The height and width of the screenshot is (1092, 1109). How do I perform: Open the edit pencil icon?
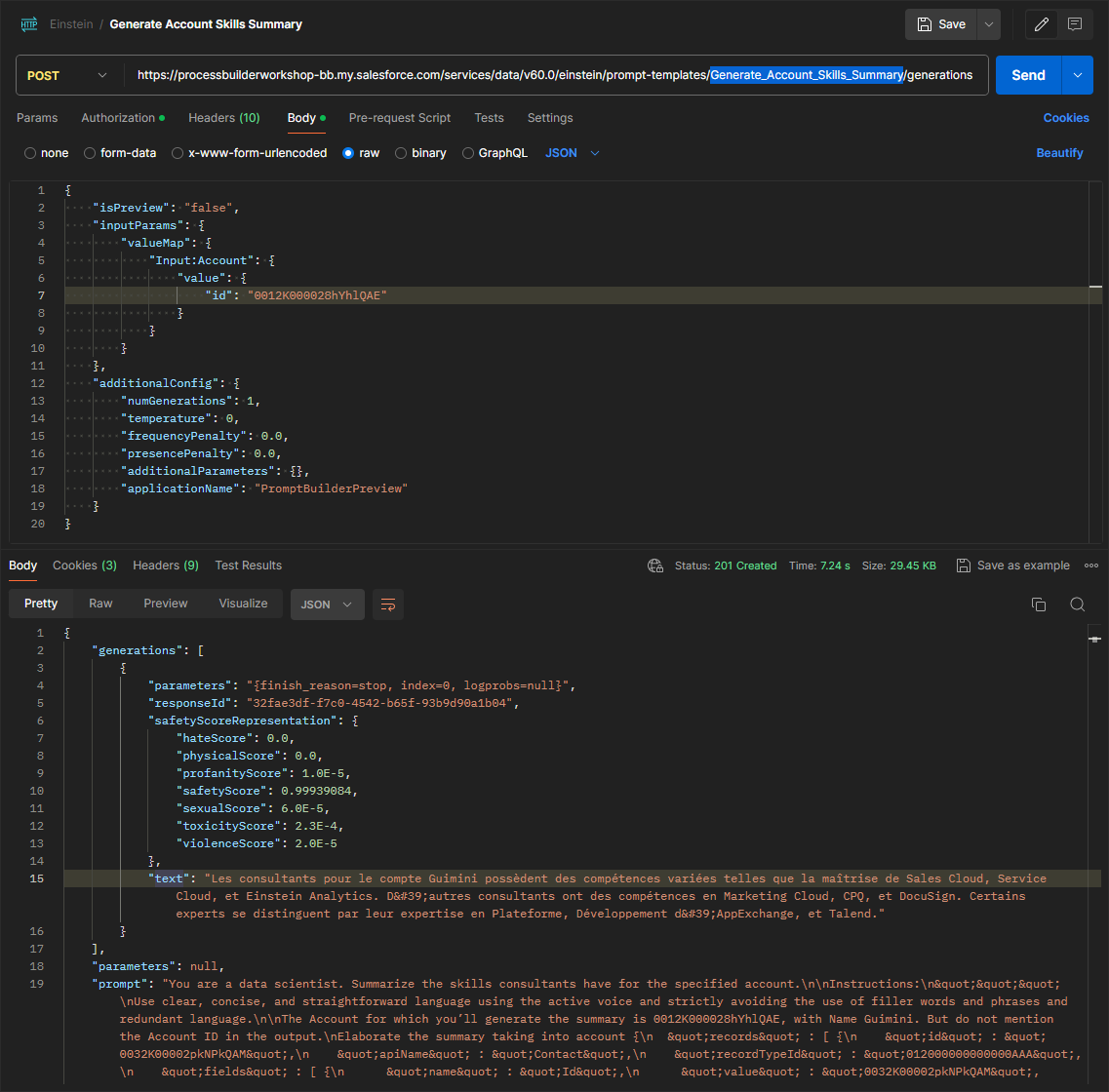click(1041, 24)
